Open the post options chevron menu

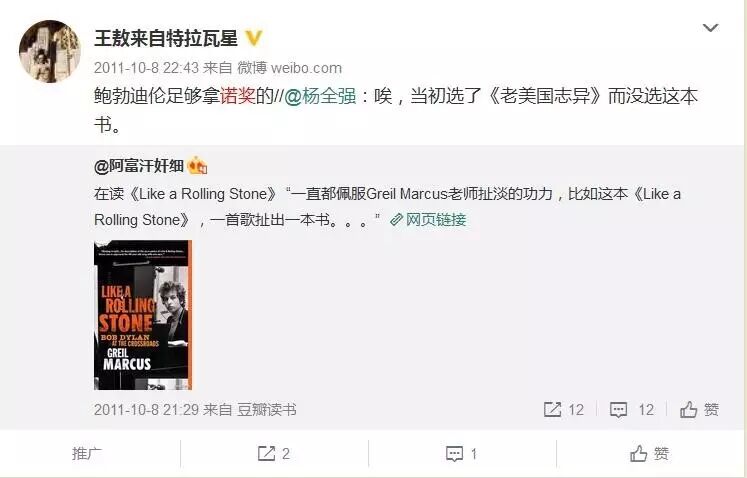(710, 28)
